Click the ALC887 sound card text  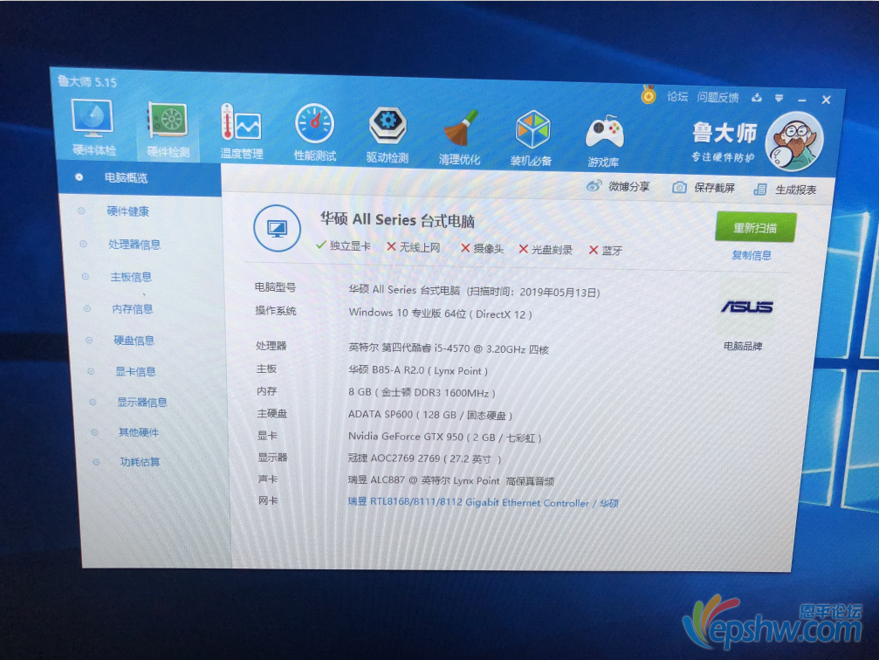pos(451,481)
